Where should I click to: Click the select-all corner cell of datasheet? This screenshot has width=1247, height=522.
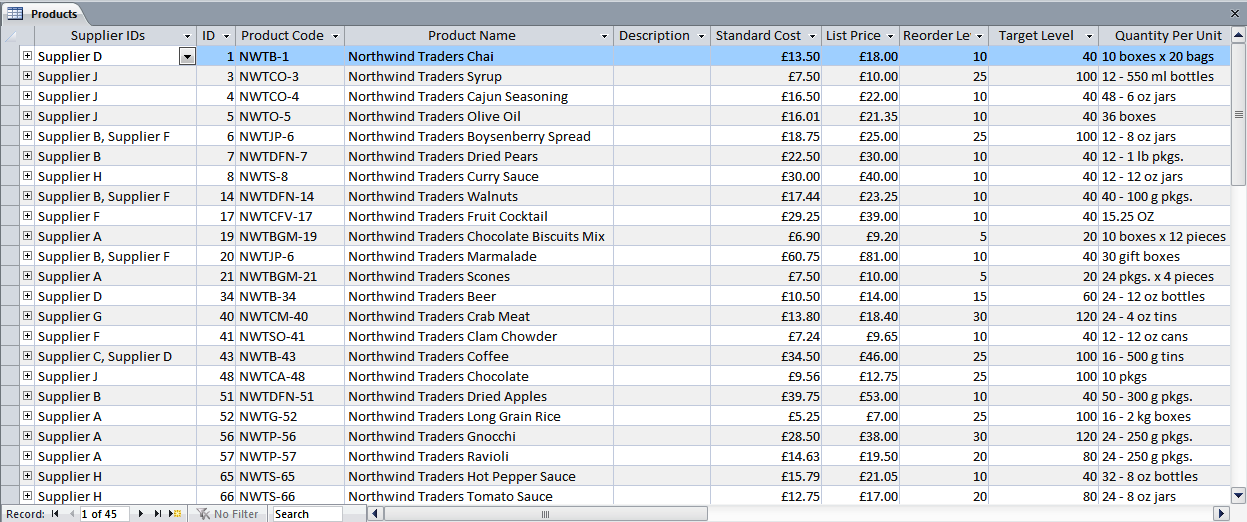10,36
